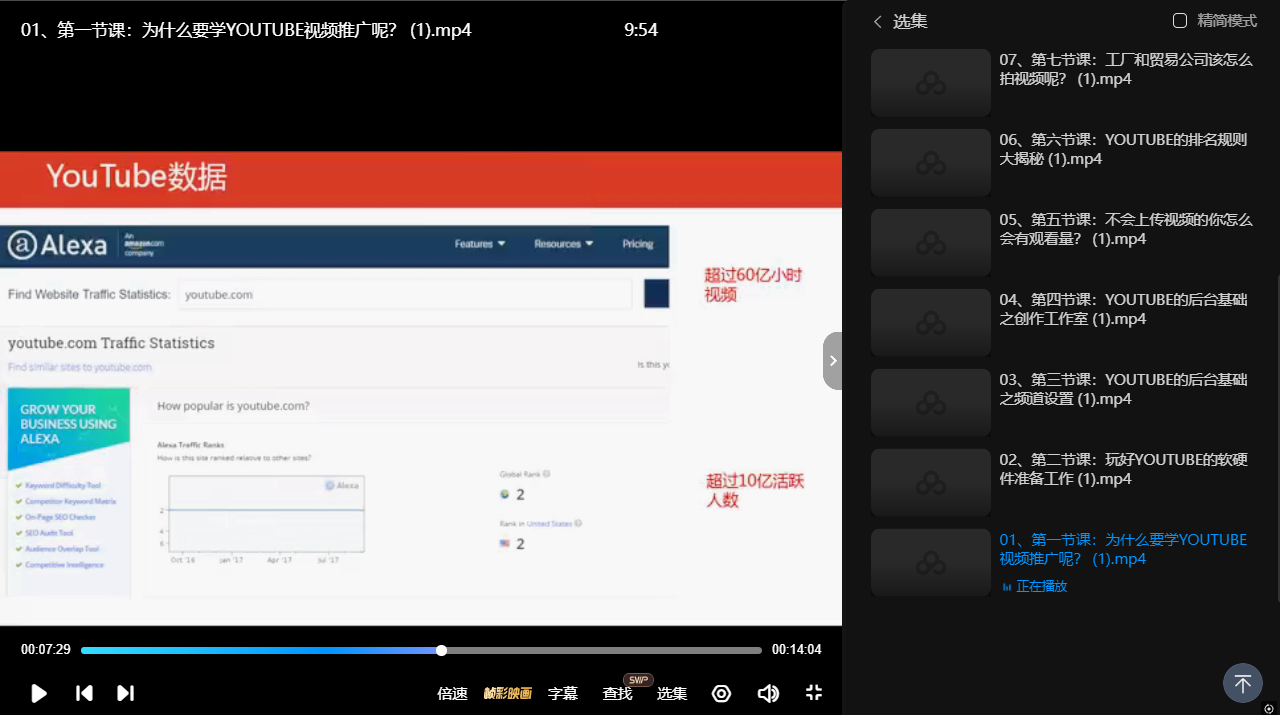The width and height of the screenshot is (1280, 715).
Task: Toggle the 帧彩映画 enhancement mode
Action: coord(507,693)
